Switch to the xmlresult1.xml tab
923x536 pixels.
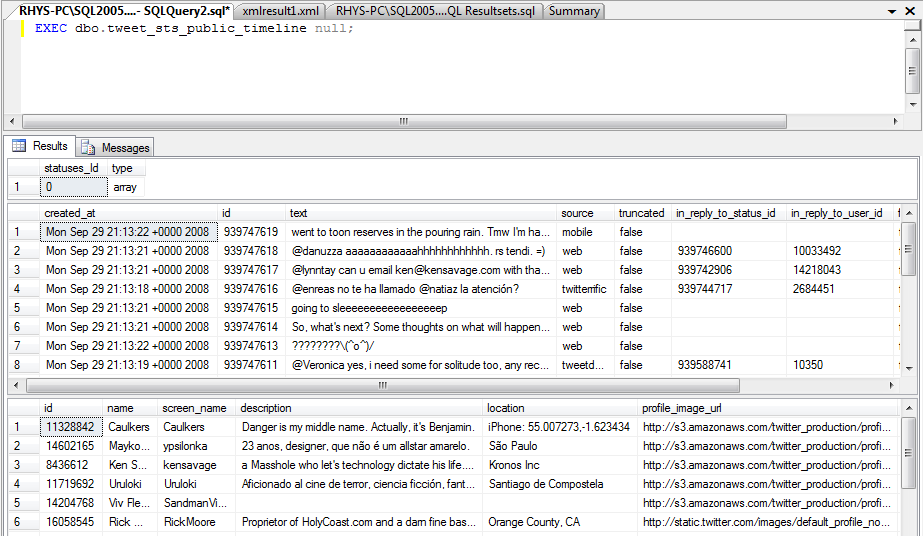tap(280, 11)
